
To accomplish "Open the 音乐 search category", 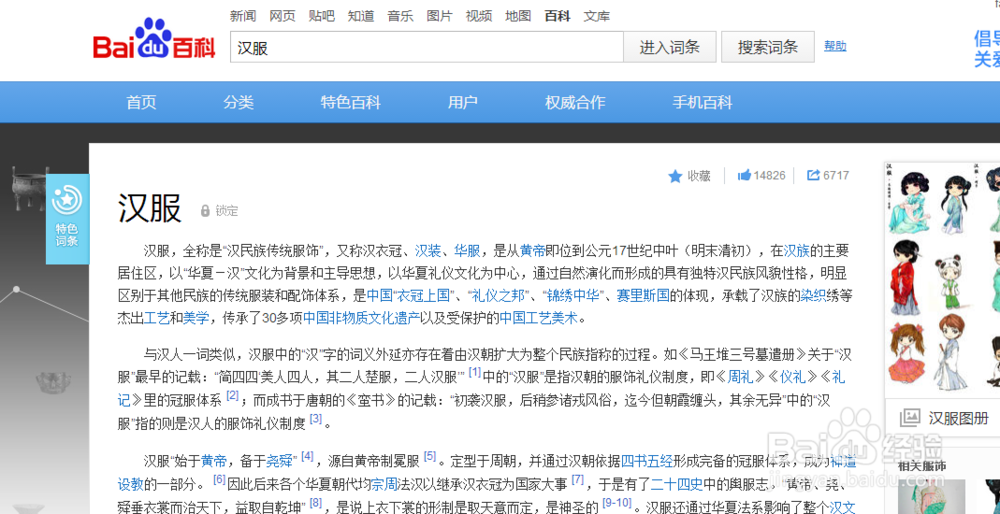I will 401,16.
